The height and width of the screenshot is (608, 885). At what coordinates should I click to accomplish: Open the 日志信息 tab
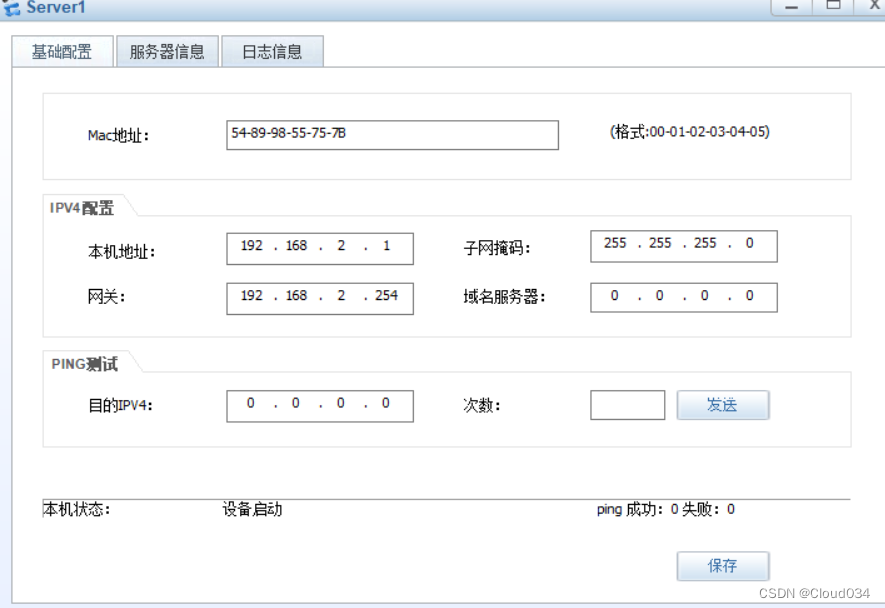272,52
